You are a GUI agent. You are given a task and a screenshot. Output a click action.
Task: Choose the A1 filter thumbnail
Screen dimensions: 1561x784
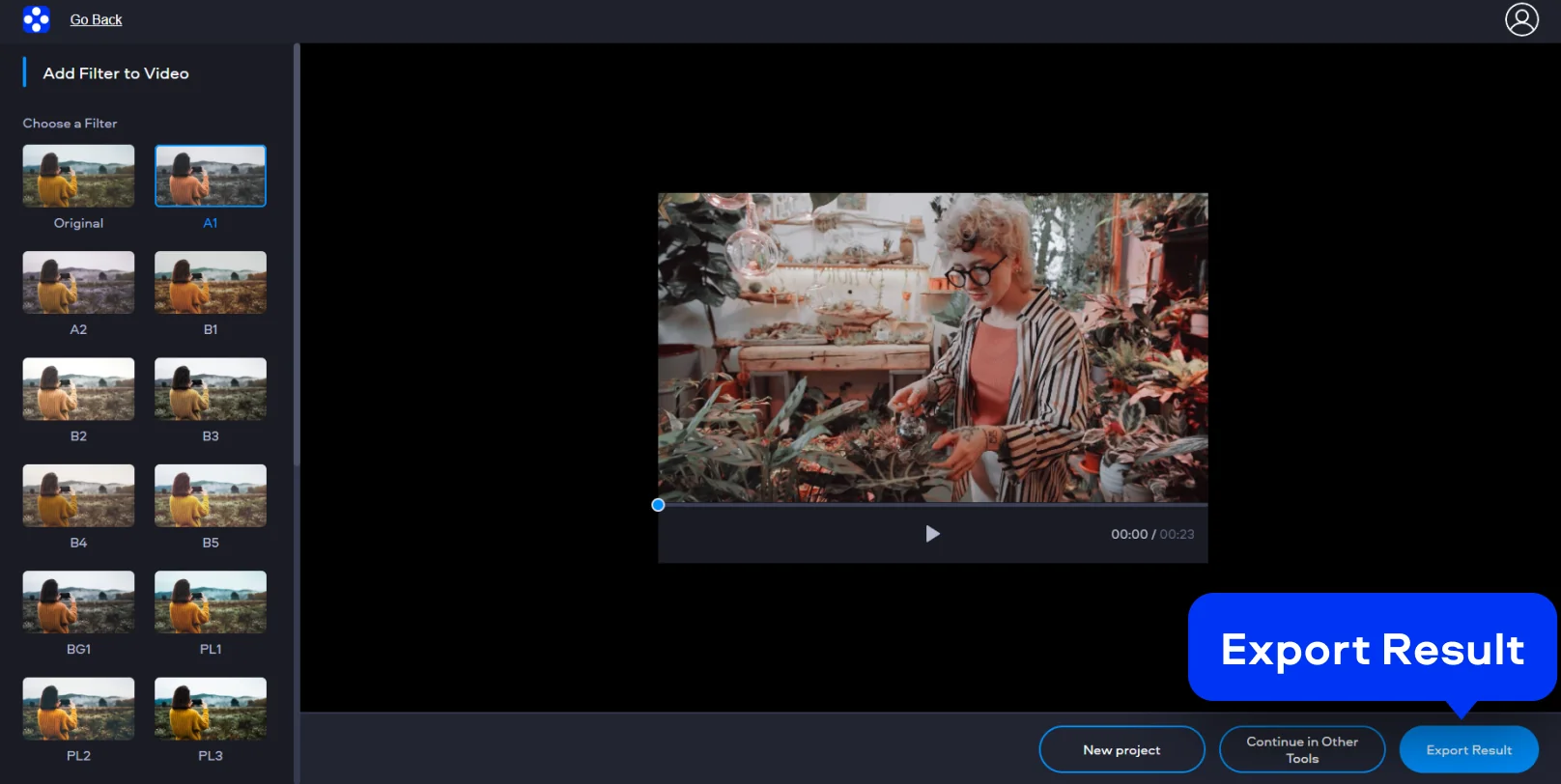pos(211,176)
